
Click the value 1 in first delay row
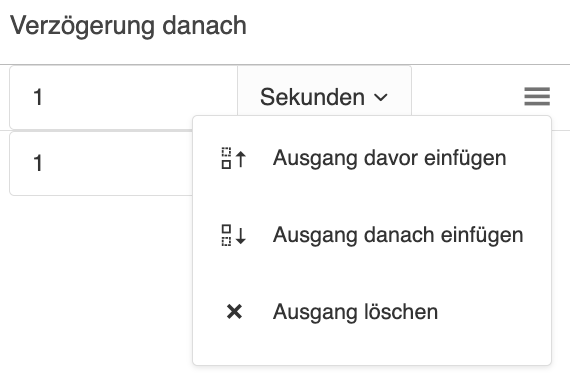[38, 97]
